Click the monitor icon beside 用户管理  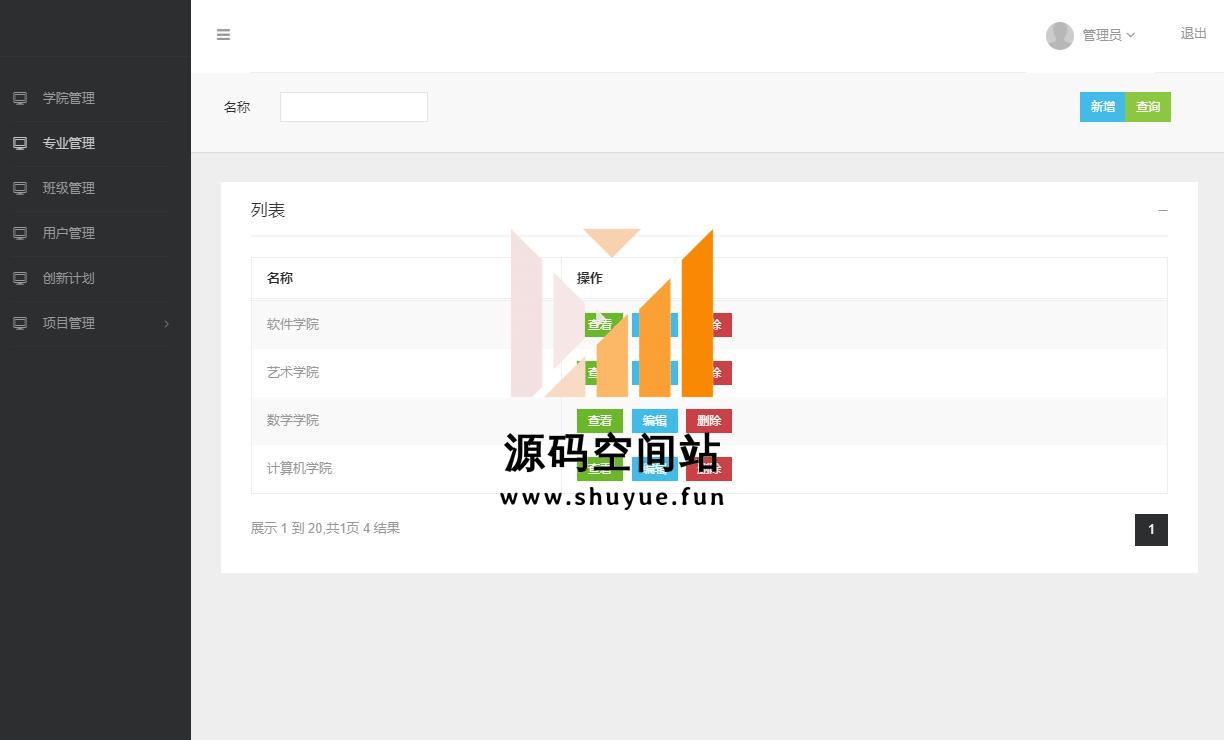[x=20, y=233]
